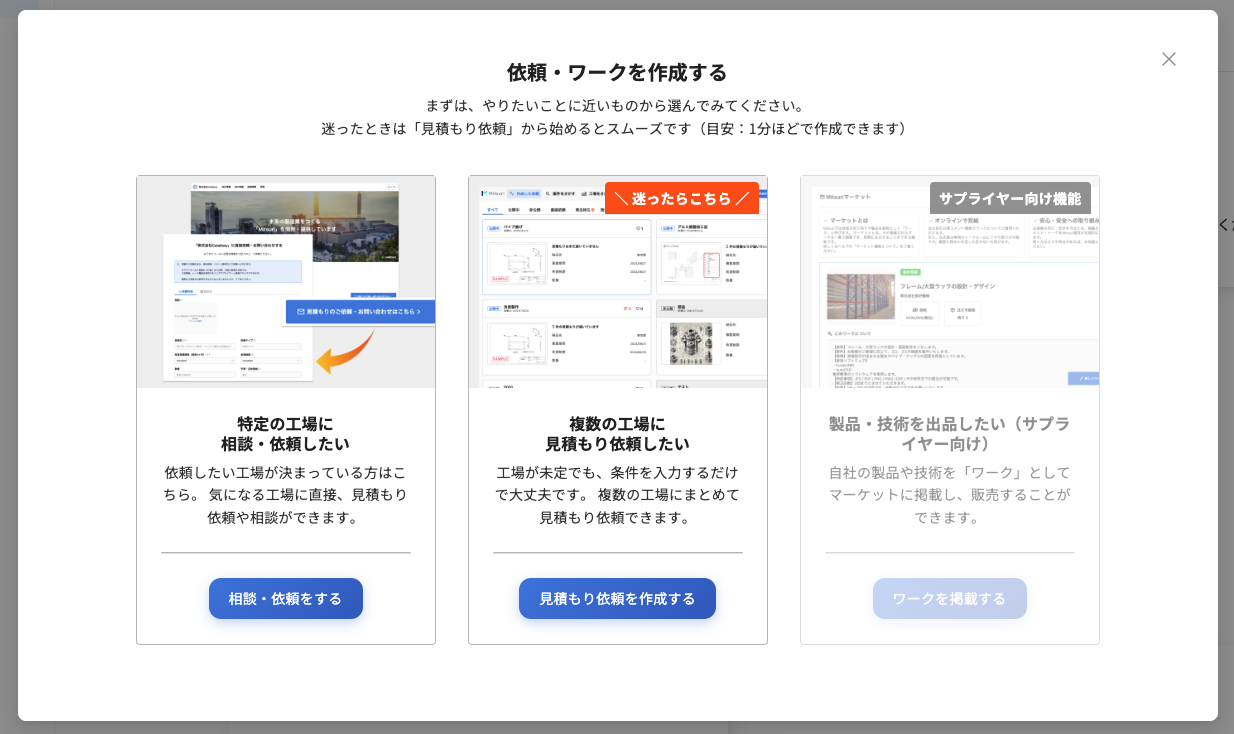Viewport: 1234px width, 734px height.
Task: Click the price icon next to 価格 ¥300,000
Action: [x=916, y=309]
